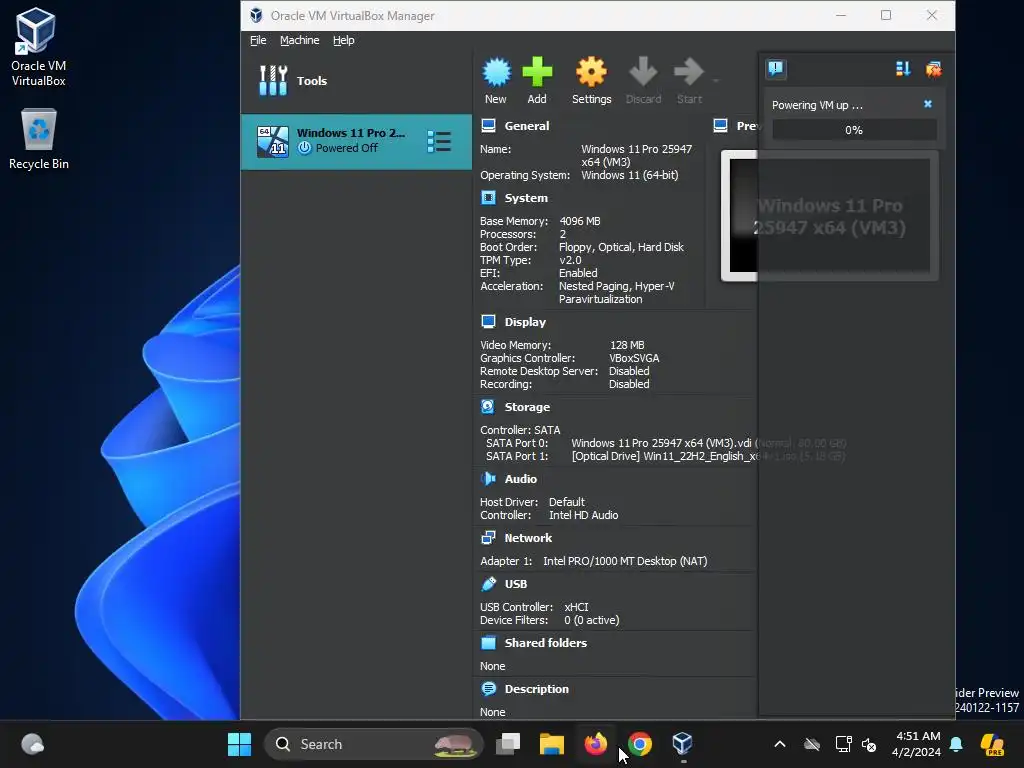Open the clock showing 4:51 AM
Image resolution: width=1024 pixels, height=768 pixels.
[x=916, y=744]
